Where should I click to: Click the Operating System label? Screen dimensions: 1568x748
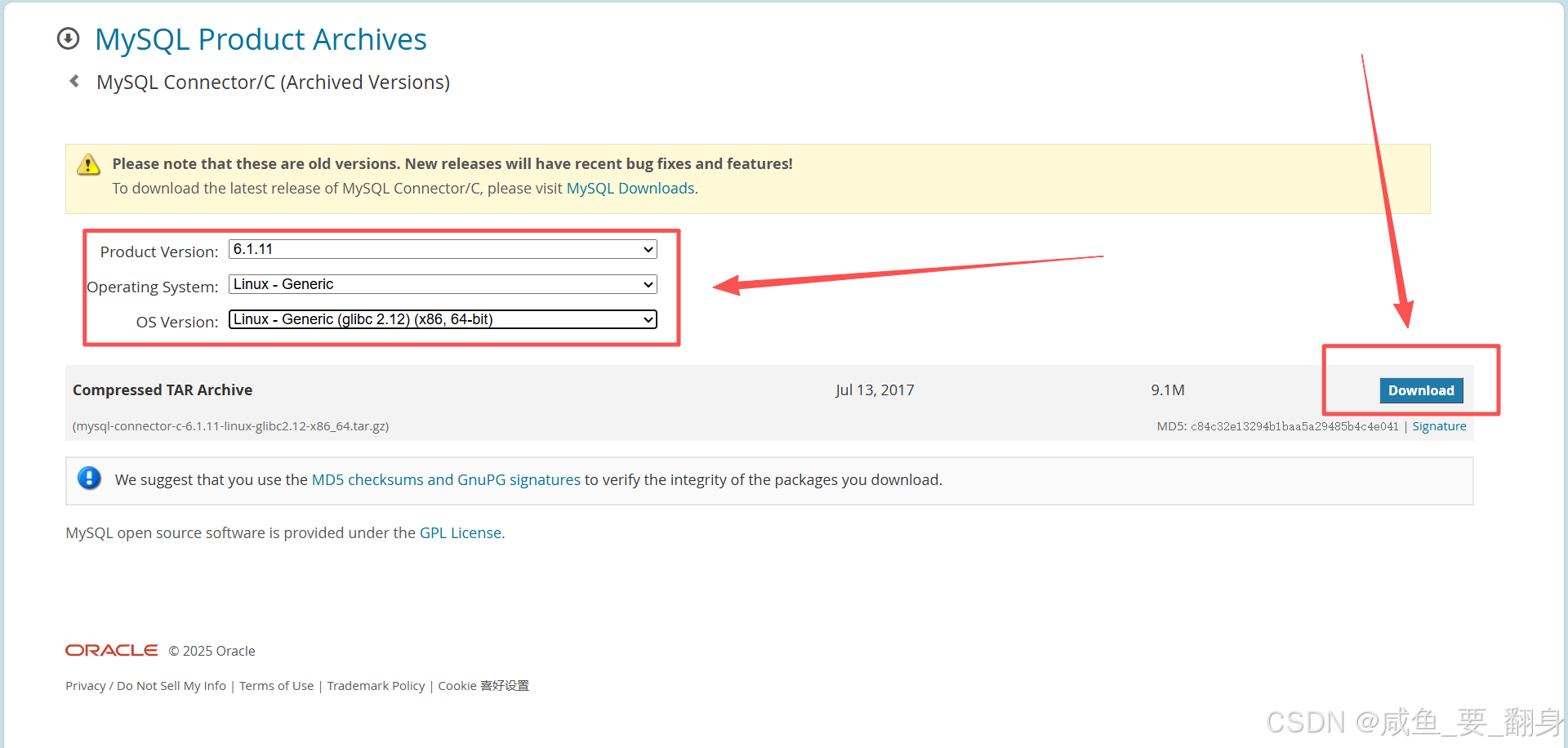(x=153, y=287)
